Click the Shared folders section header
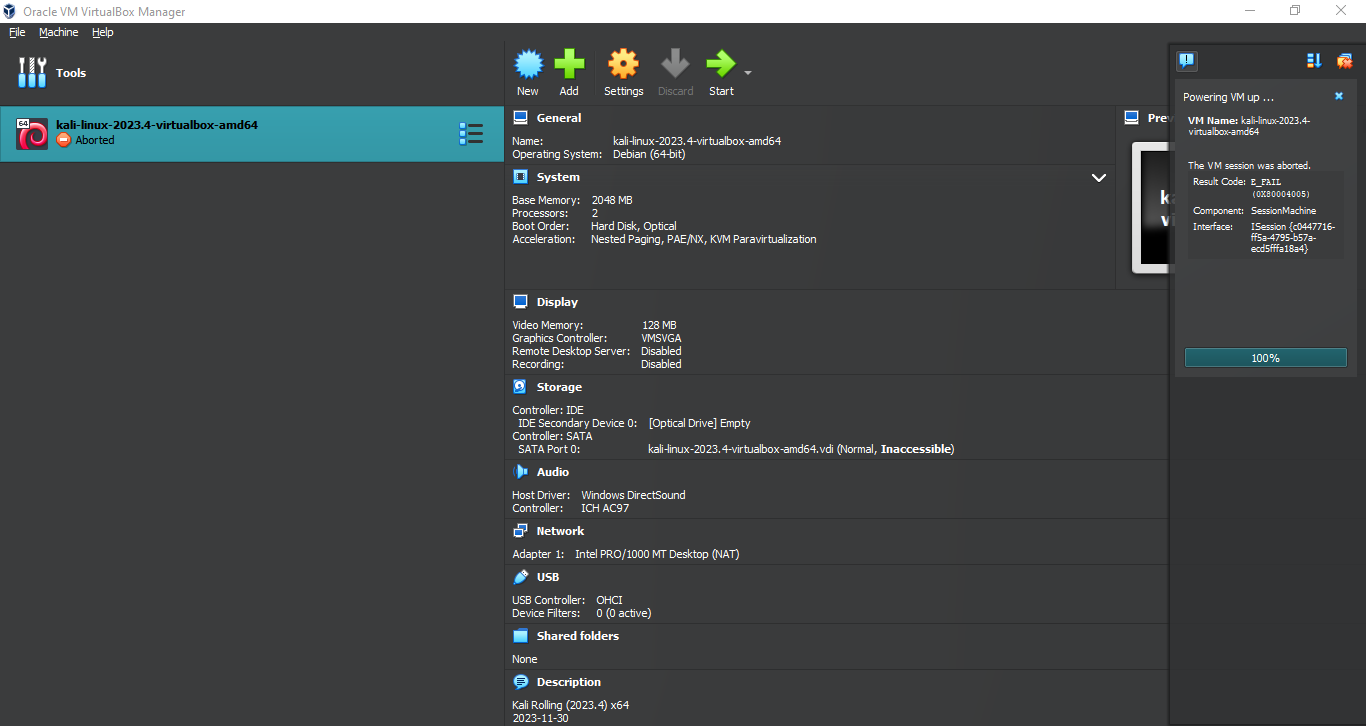Viewport: 1366px width, 726px height. (x=578, y=636)
